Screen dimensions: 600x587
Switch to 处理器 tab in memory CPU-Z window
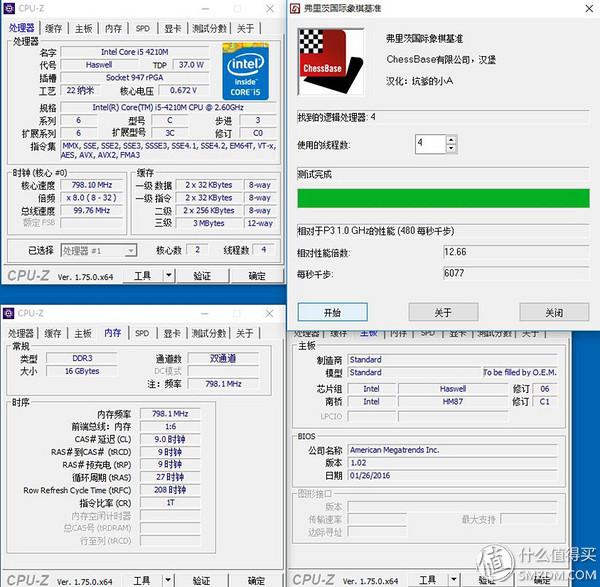pos(21,333)
